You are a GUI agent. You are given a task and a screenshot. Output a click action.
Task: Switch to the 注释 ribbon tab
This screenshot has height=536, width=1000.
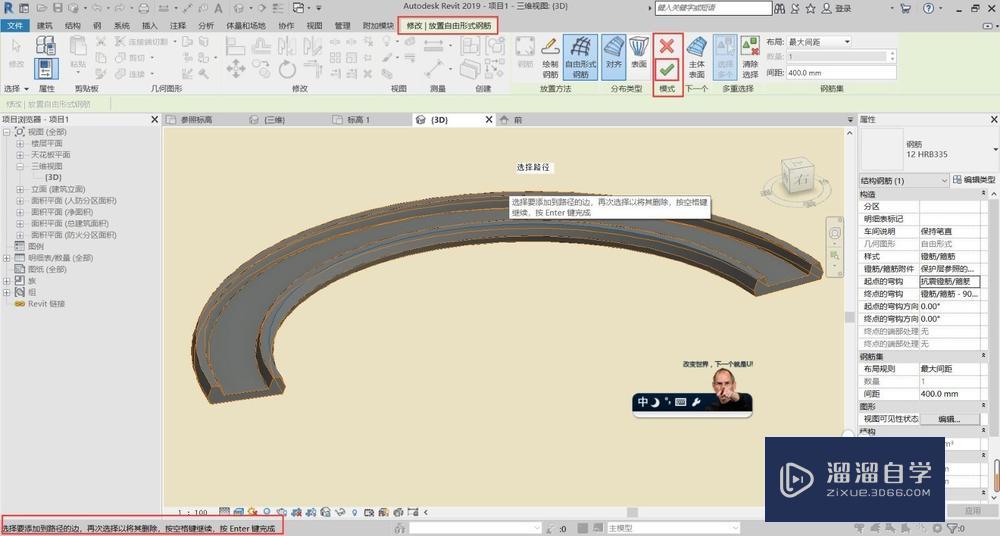(x=178, y=26)
